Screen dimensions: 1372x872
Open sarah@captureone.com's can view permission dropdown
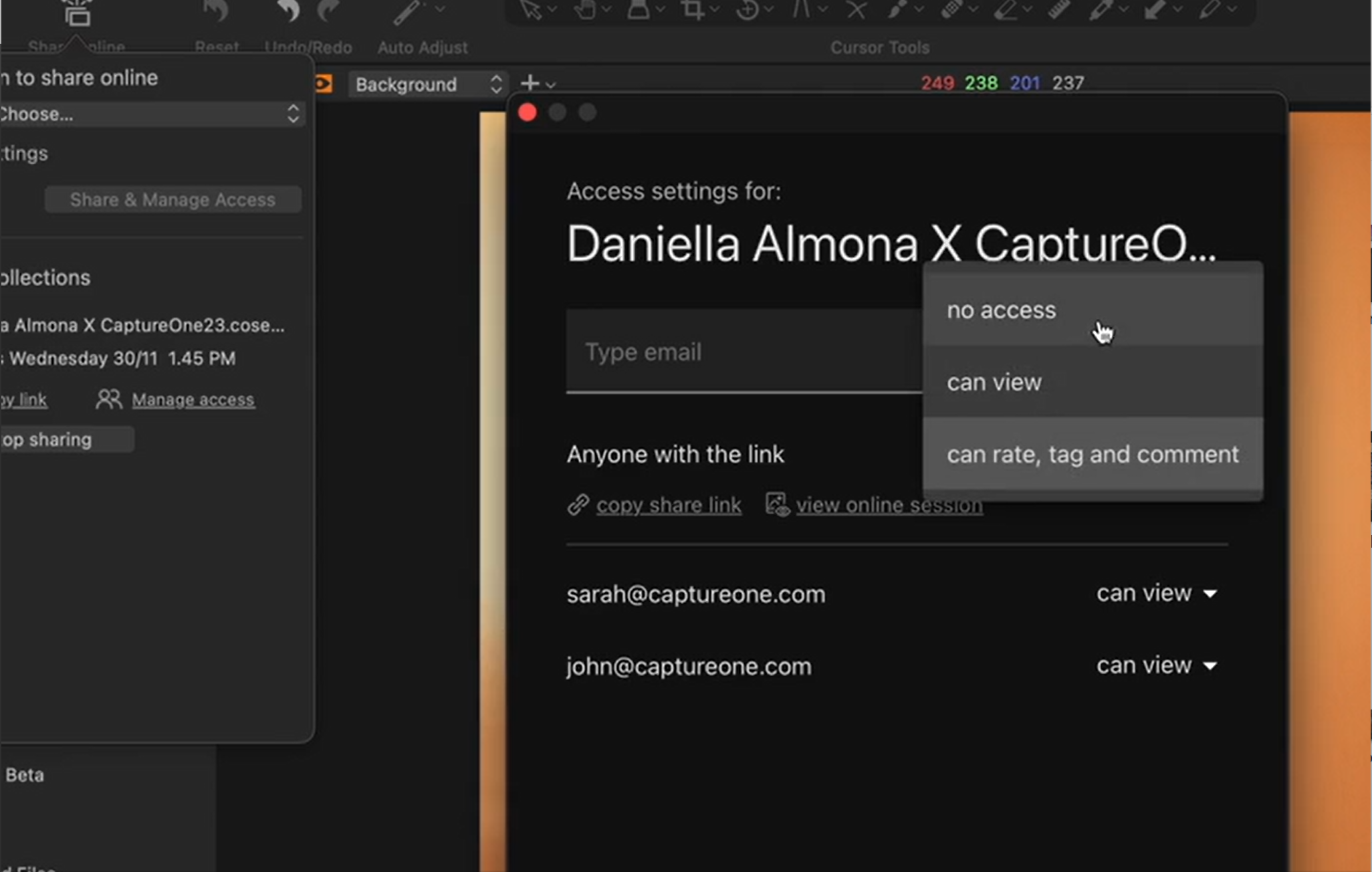click(1156, 593)
